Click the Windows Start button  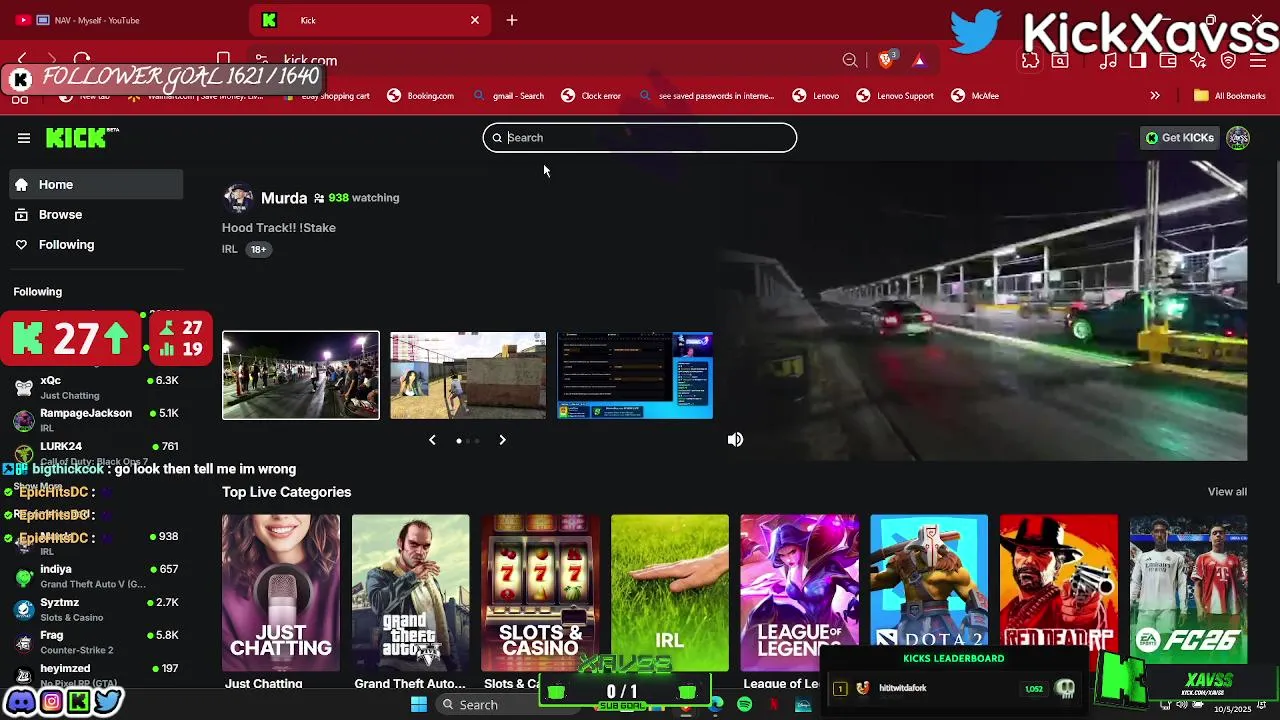point(419,705)
